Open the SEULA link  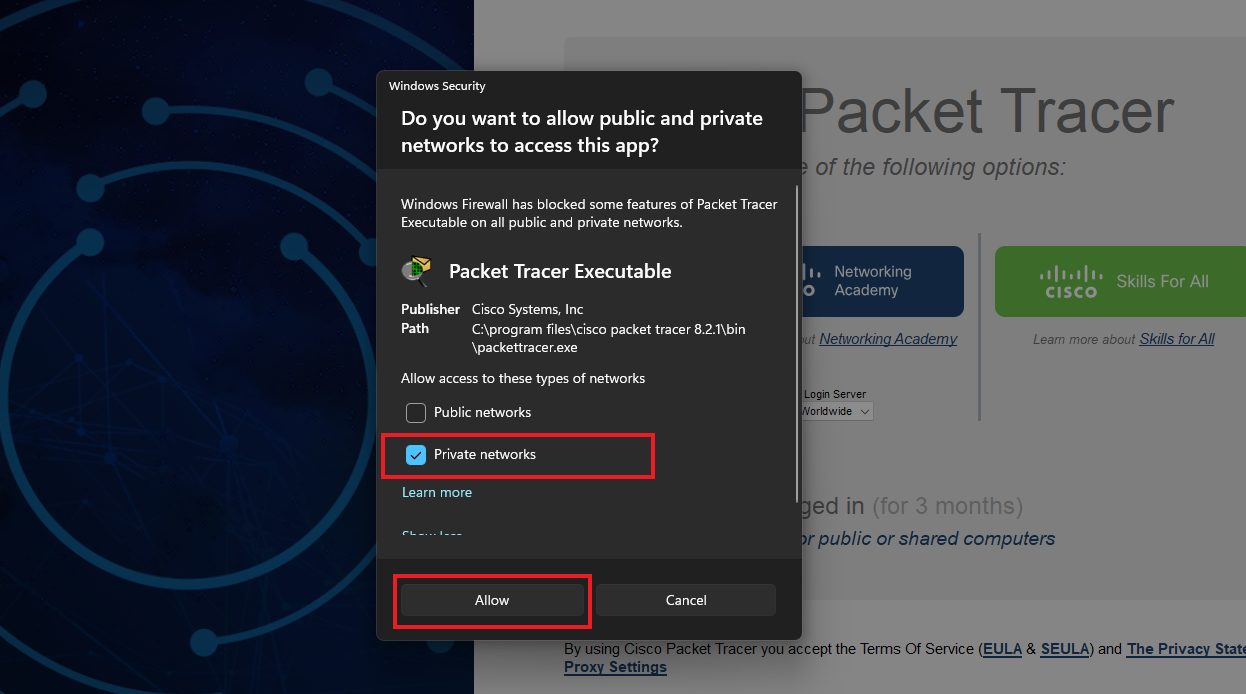pos(1064,649)
